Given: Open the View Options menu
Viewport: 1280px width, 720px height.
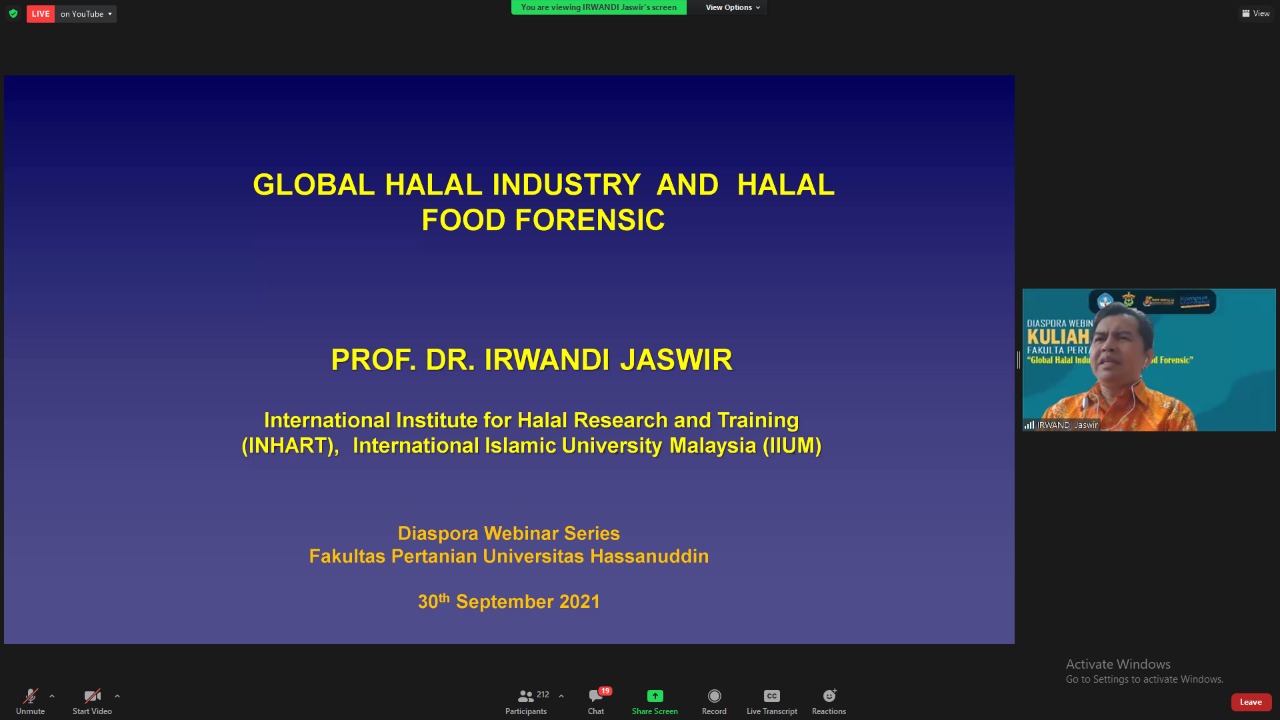Looking at the screenshot, I should click(x=733, y=7).
